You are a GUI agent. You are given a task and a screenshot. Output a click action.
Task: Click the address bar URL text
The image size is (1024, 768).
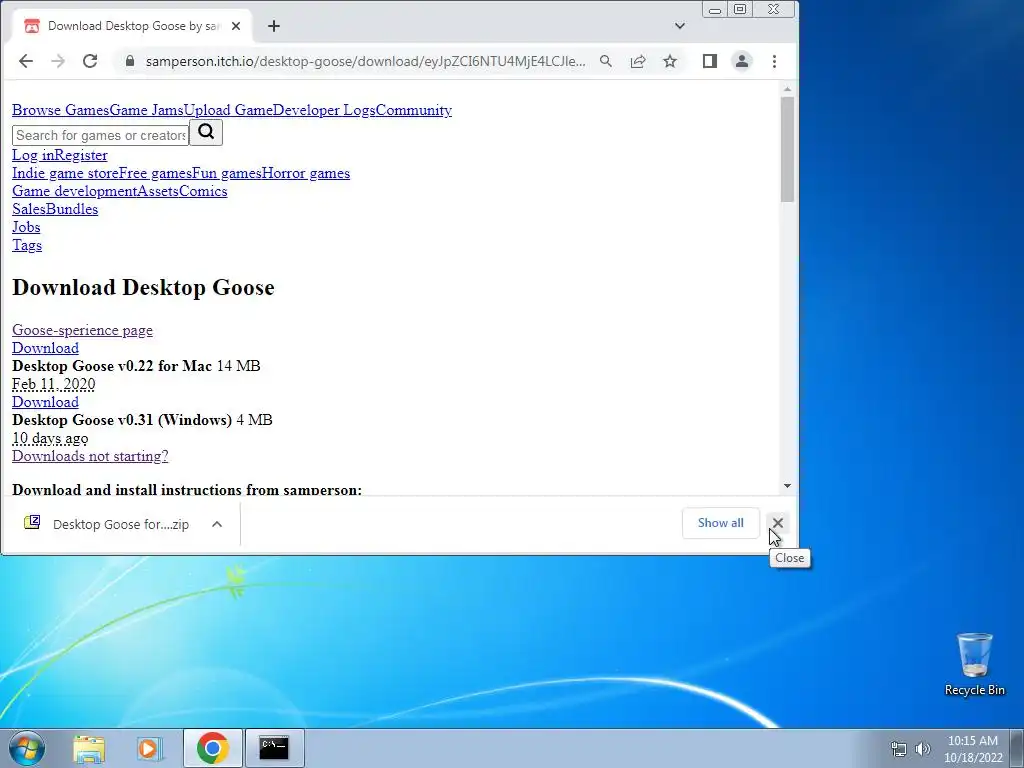pos(366,61)
